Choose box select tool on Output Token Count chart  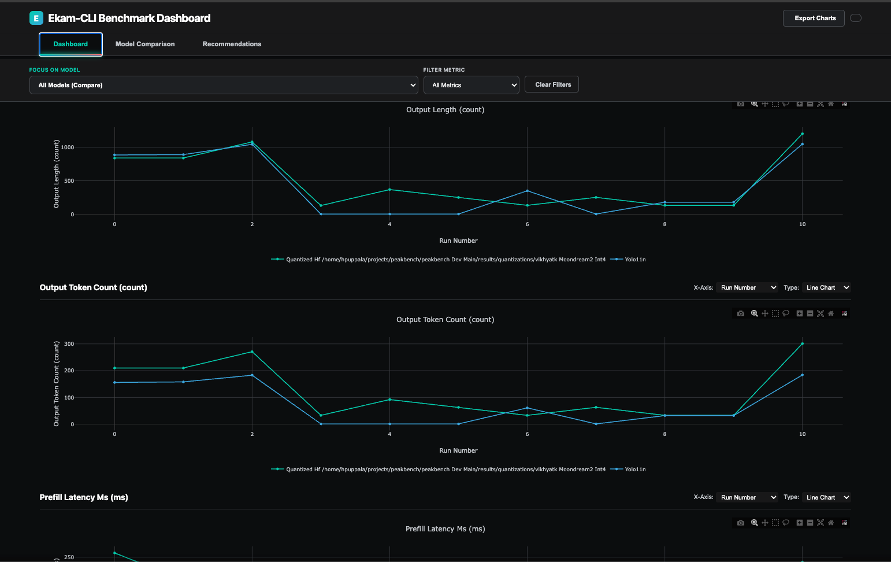775,313
